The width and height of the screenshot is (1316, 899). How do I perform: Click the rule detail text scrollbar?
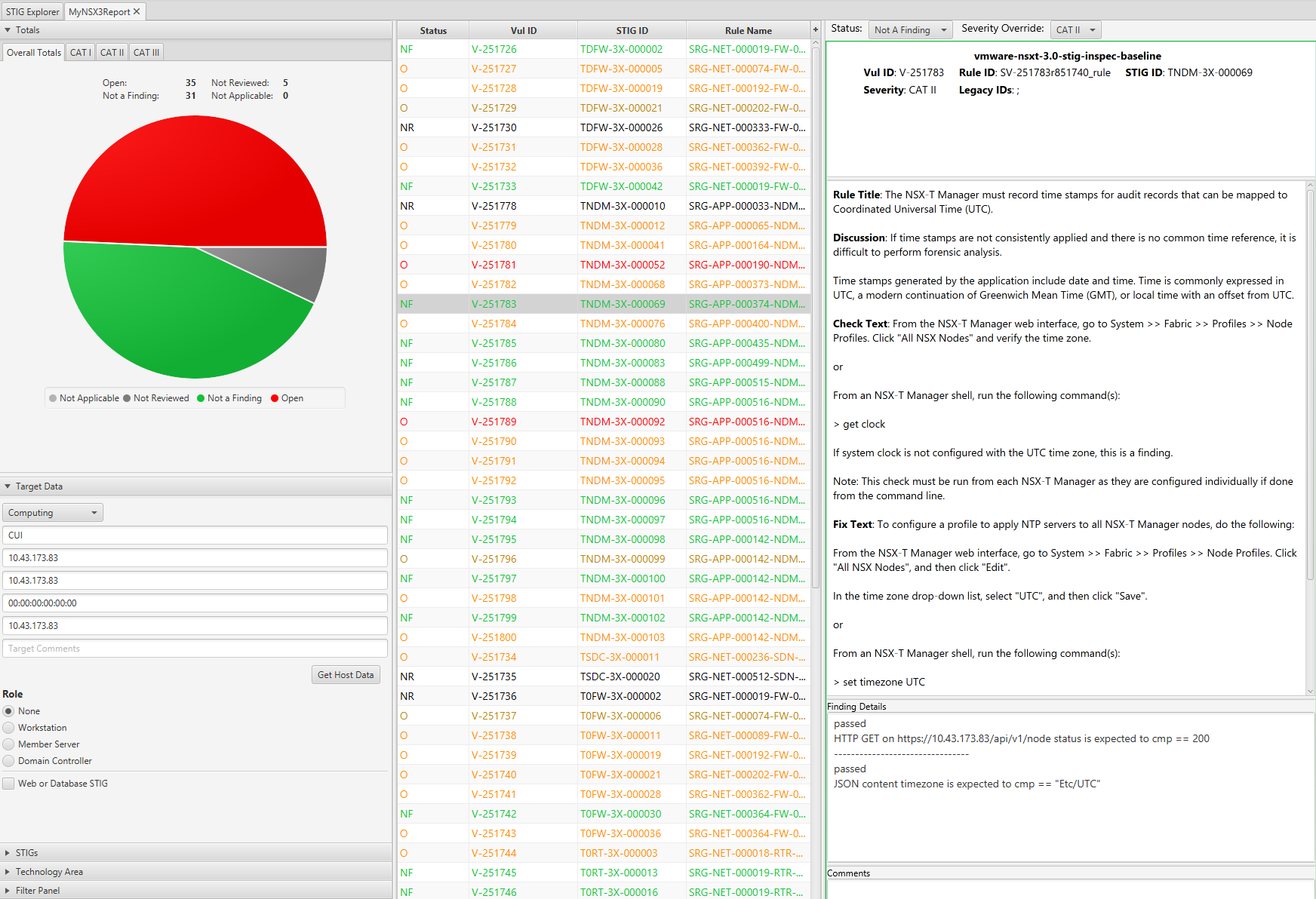tap(1310, 385)
